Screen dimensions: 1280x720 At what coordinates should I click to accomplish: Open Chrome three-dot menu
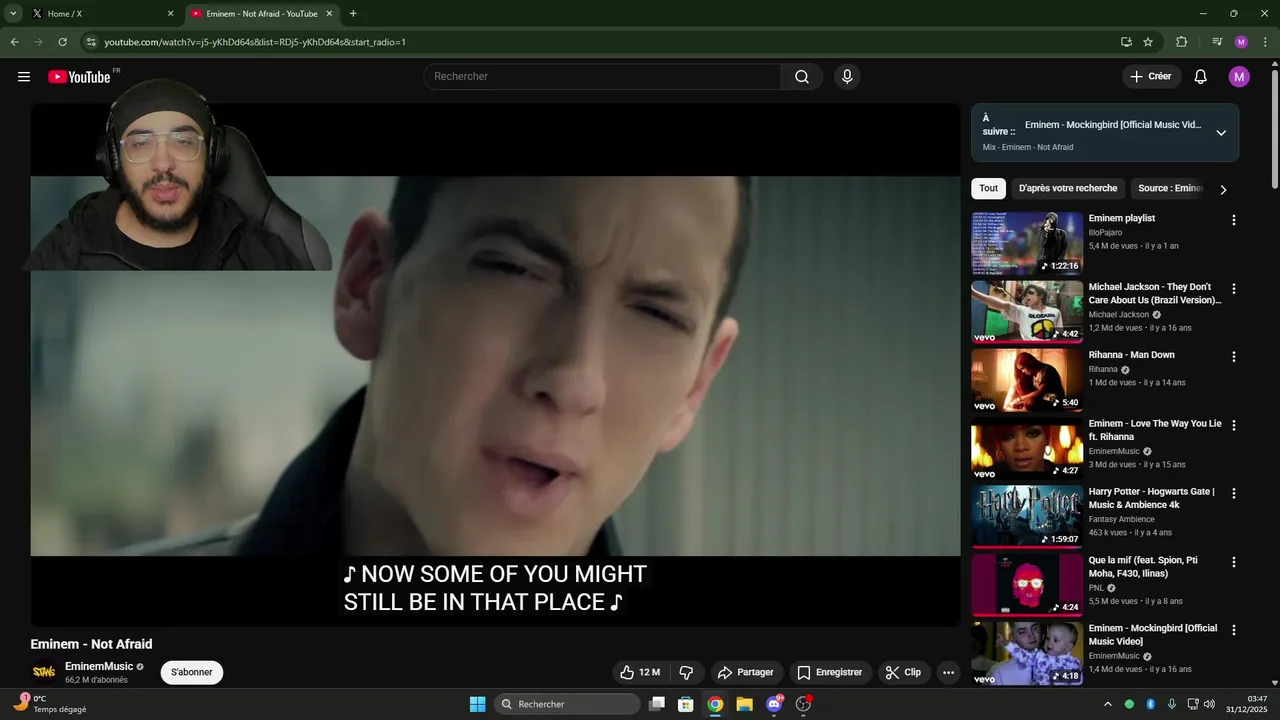point(1265,42)
